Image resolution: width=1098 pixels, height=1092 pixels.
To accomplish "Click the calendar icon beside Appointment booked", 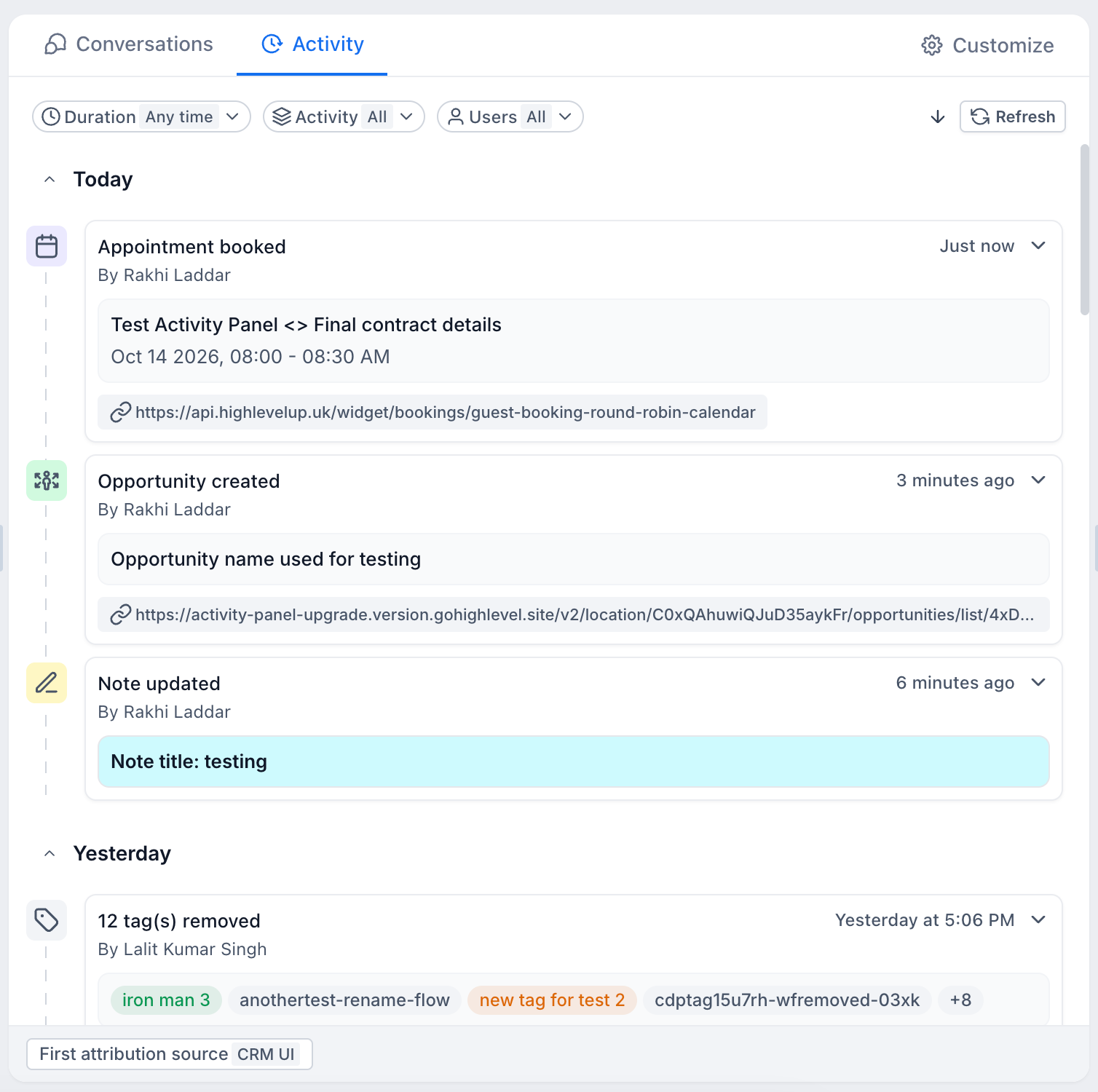I will coord(47,246).
